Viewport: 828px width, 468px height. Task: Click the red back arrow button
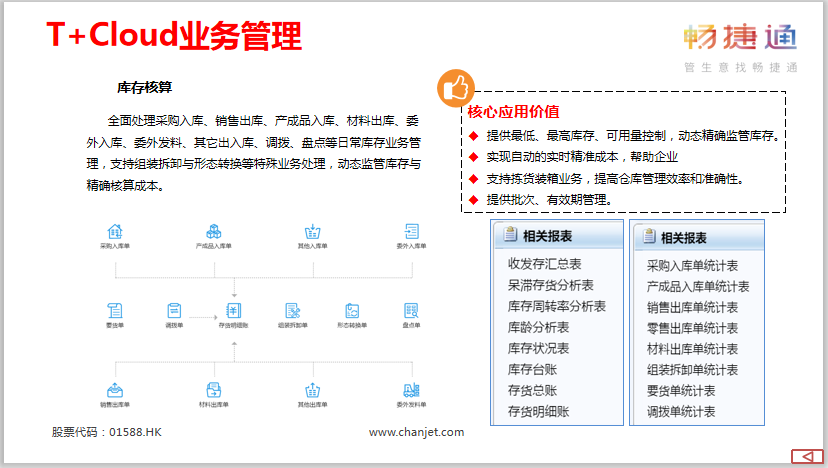coord(807,456)
